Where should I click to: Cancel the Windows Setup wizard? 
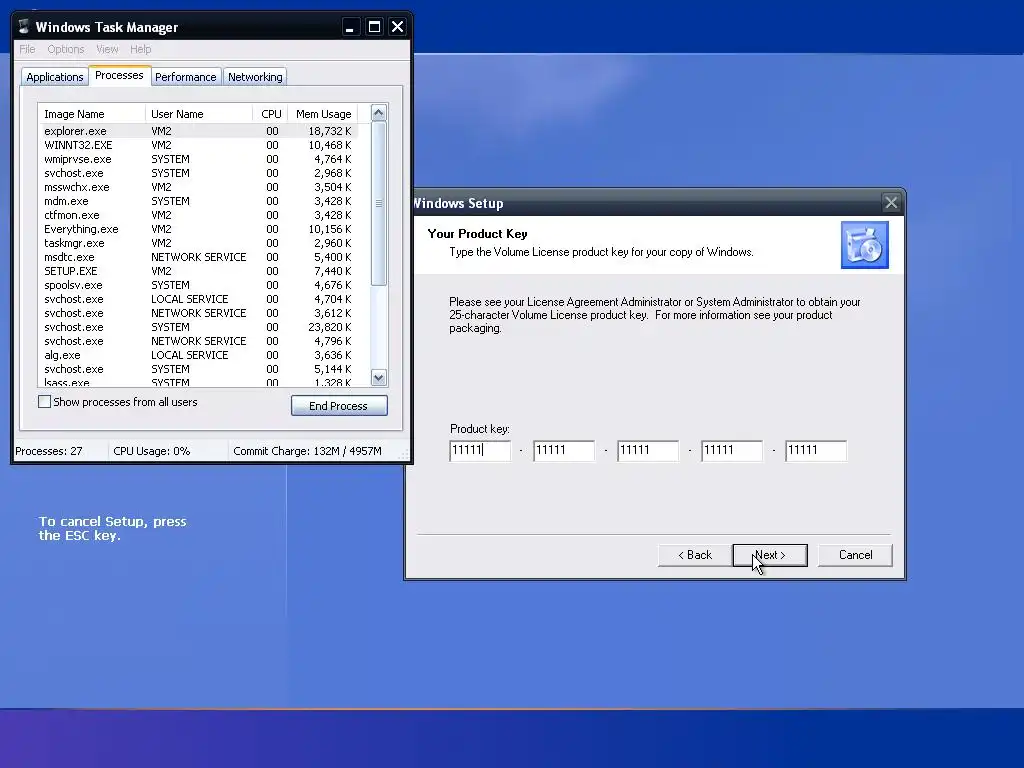click(855, 555)
